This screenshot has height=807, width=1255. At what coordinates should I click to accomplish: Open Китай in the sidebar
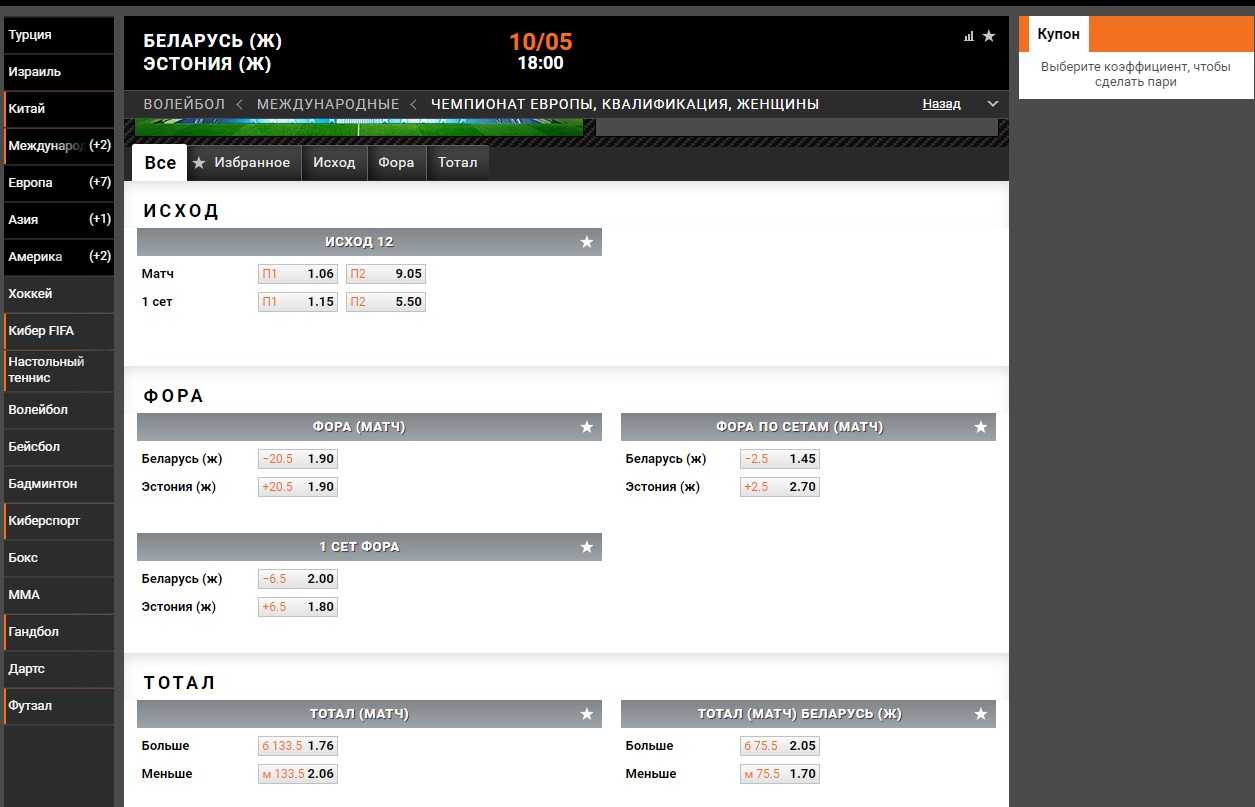[x=59, y=109]
